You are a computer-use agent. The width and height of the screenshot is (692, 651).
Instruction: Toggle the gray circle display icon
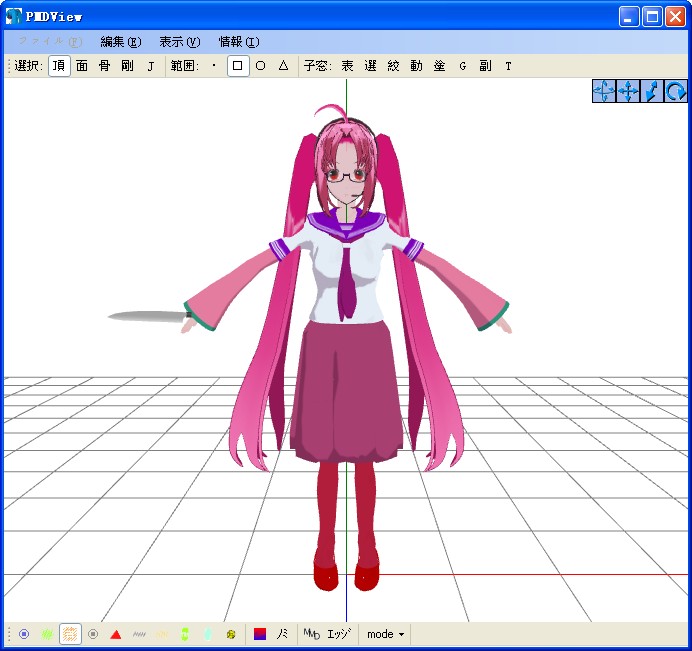pos(93,634)
